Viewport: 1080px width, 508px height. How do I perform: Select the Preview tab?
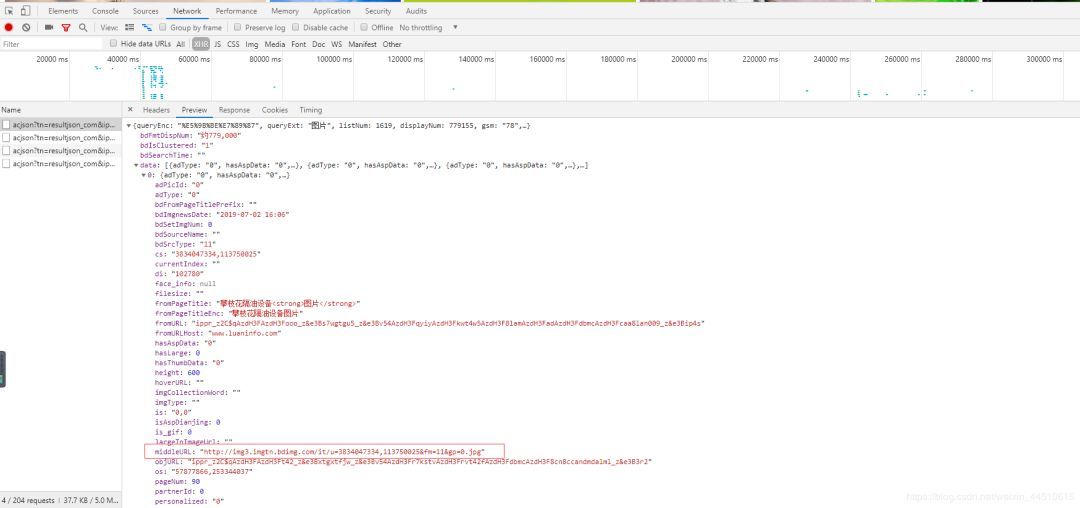pos(194,109)
